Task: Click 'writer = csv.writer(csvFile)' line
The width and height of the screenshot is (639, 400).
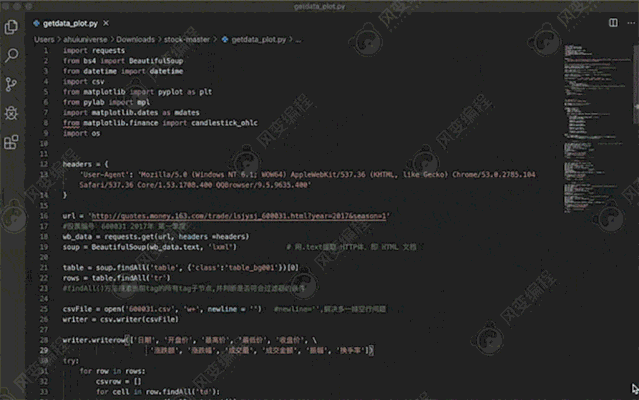Action: click(121, 319)
